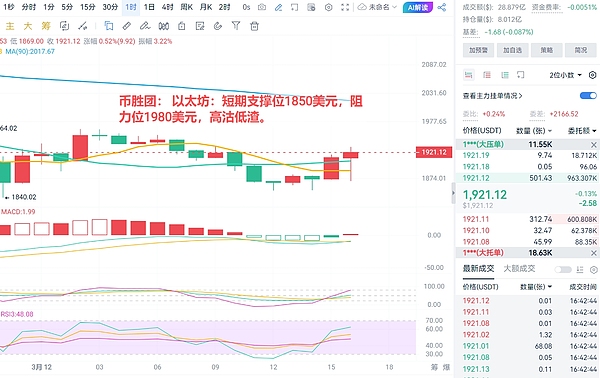Open the 大额成交 tab
Image resolution: width=600 pixels, height=378 pixels.
tap(519, 269)
